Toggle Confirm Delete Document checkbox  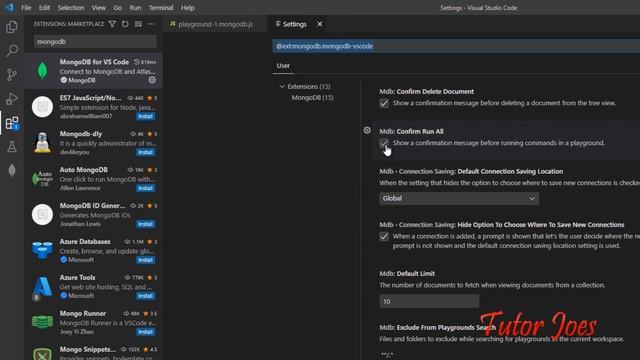point(384,103)
